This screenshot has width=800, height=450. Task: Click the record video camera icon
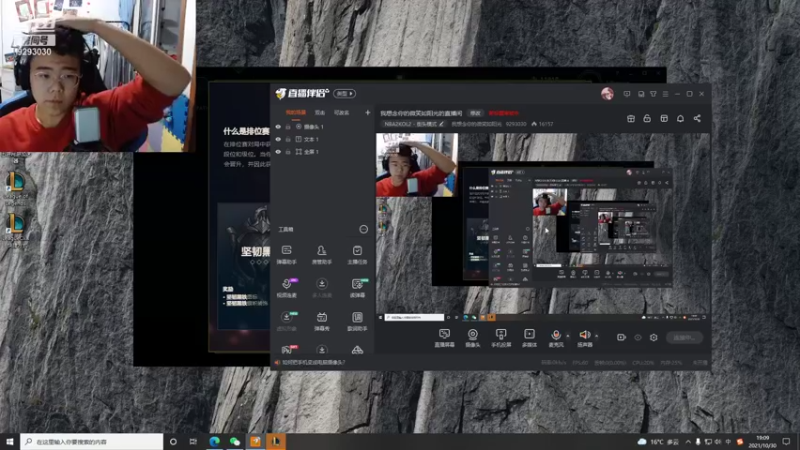pyautogui.click(x=621, y=337)
